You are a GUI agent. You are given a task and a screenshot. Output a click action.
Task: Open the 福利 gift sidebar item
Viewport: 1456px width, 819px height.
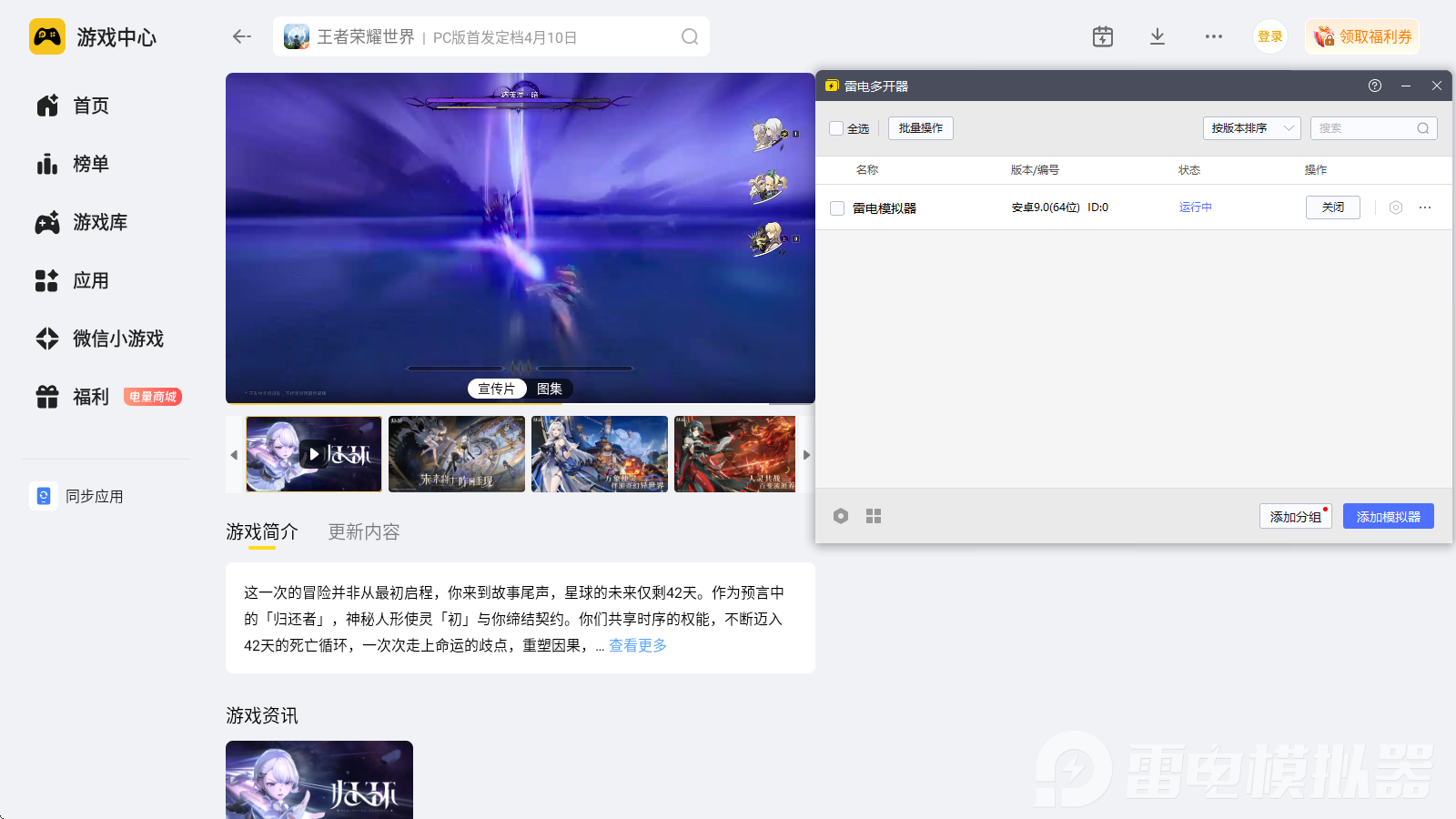[x=73, y=397]
